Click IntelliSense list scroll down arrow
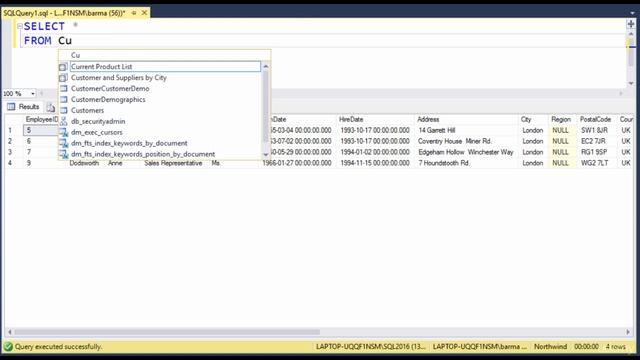This screenshot has height=360, width=640. click(x=266, y=155)
